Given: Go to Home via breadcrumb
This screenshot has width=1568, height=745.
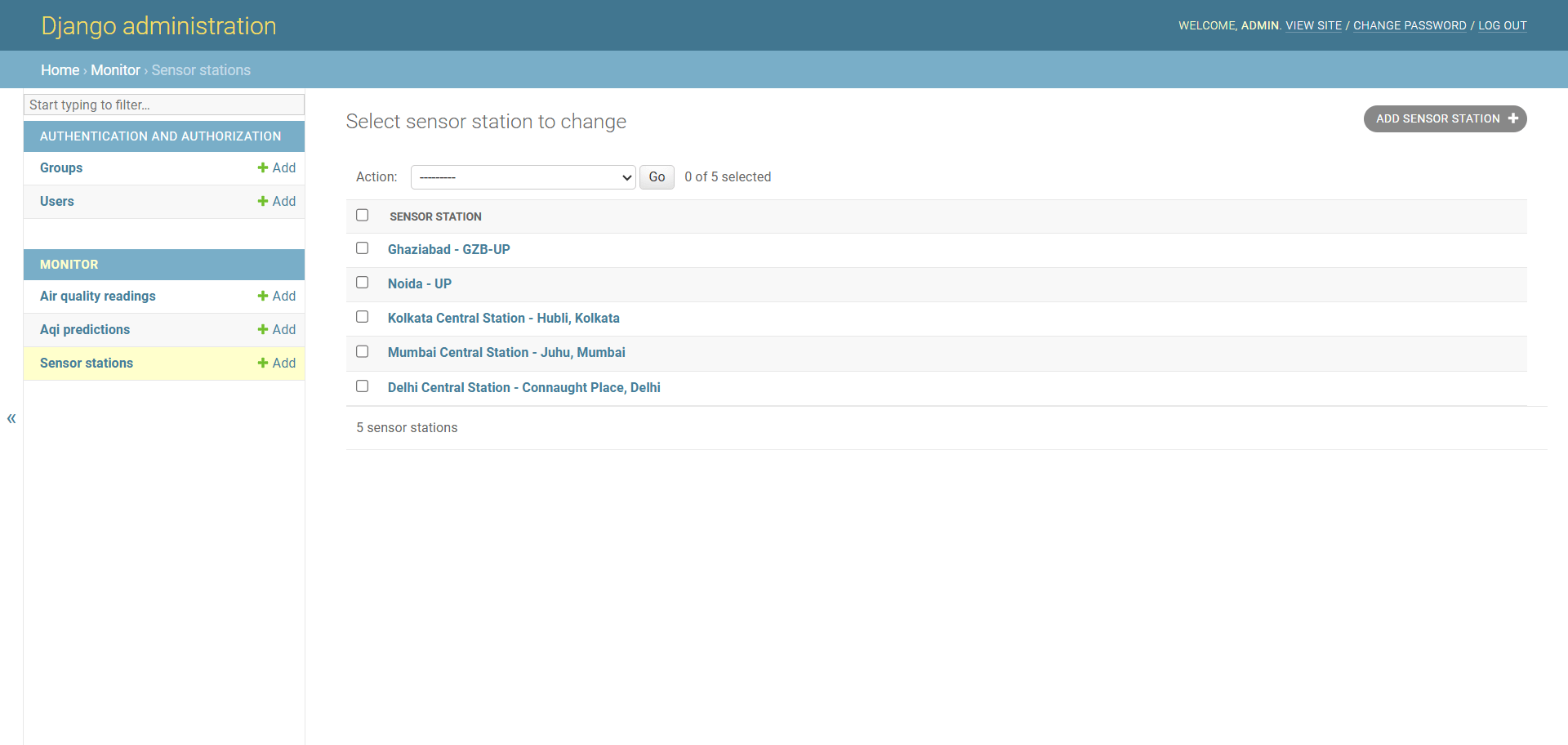Looking at the screenshot, I should [x=60, y=70].
